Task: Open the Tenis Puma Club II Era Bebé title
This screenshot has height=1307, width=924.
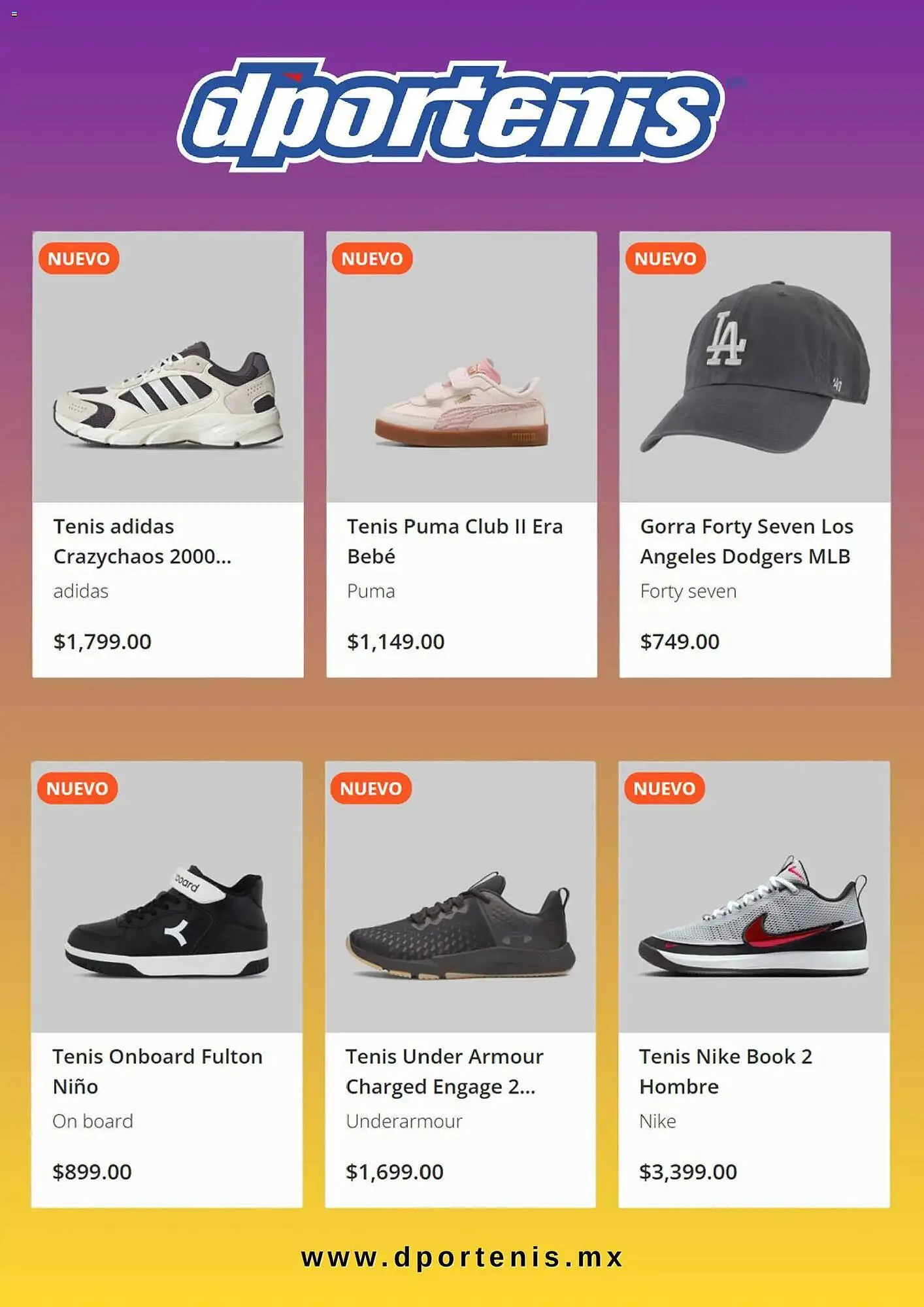Action: 455,541
